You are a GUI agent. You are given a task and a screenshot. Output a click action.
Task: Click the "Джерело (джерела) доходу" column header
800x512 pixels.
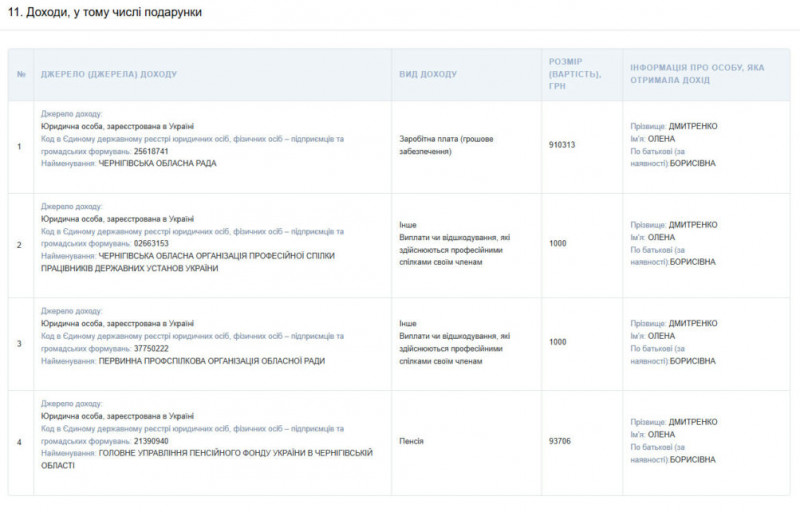click(x=109, y=74)
